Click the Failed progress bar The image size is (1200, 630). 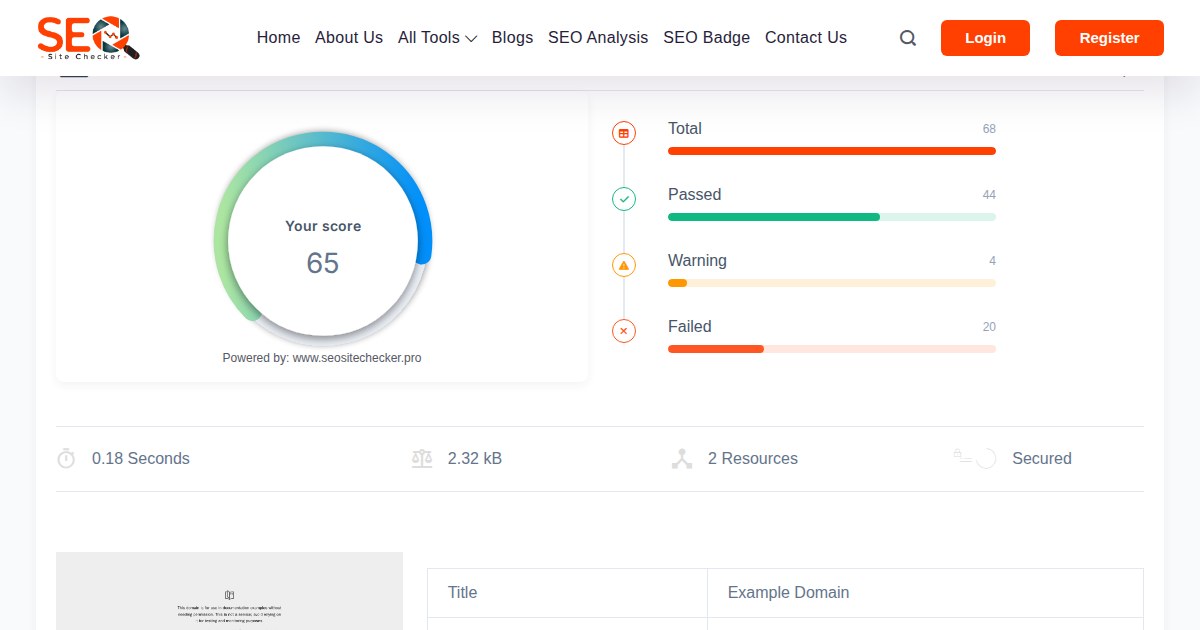(832, 349)
